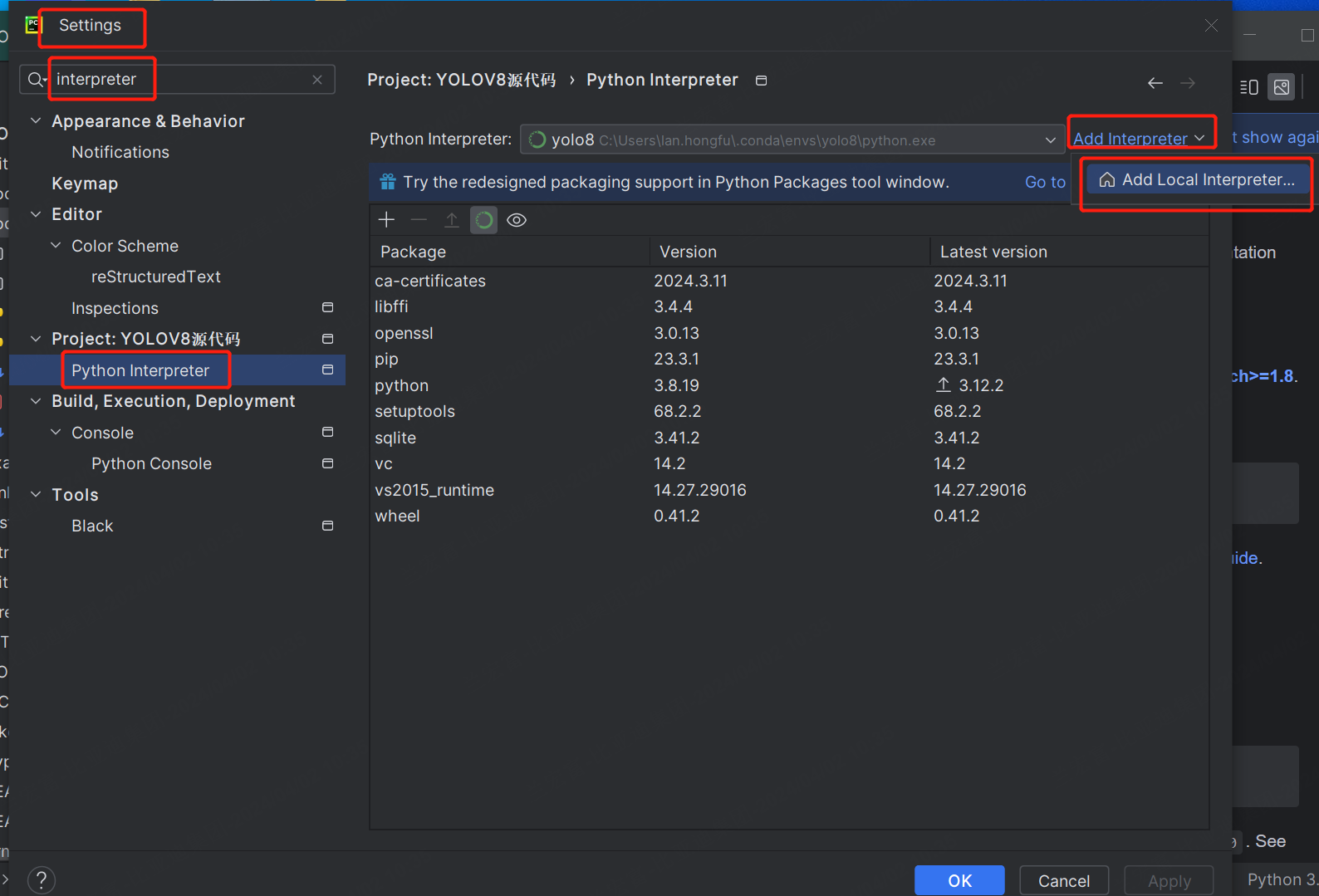Click the uninstall package minus icon

419,220
